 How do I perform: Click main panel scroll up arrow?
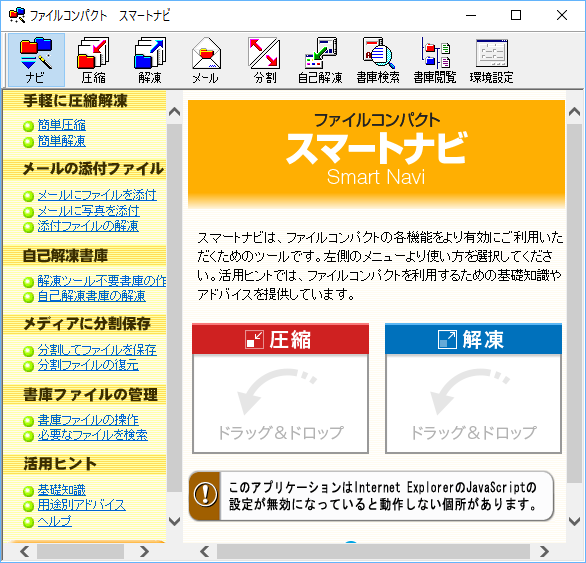pyautogui.click(x=574, y=112)
